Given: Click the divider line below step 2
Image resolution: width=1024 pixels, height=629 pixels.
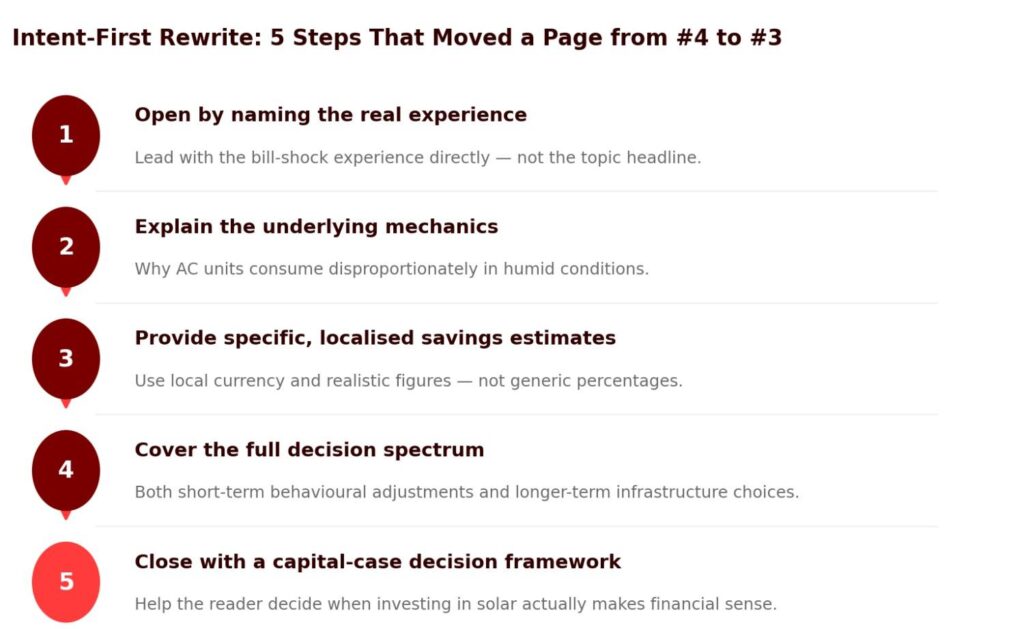Looking at the screenshot, I should (516, 303).
